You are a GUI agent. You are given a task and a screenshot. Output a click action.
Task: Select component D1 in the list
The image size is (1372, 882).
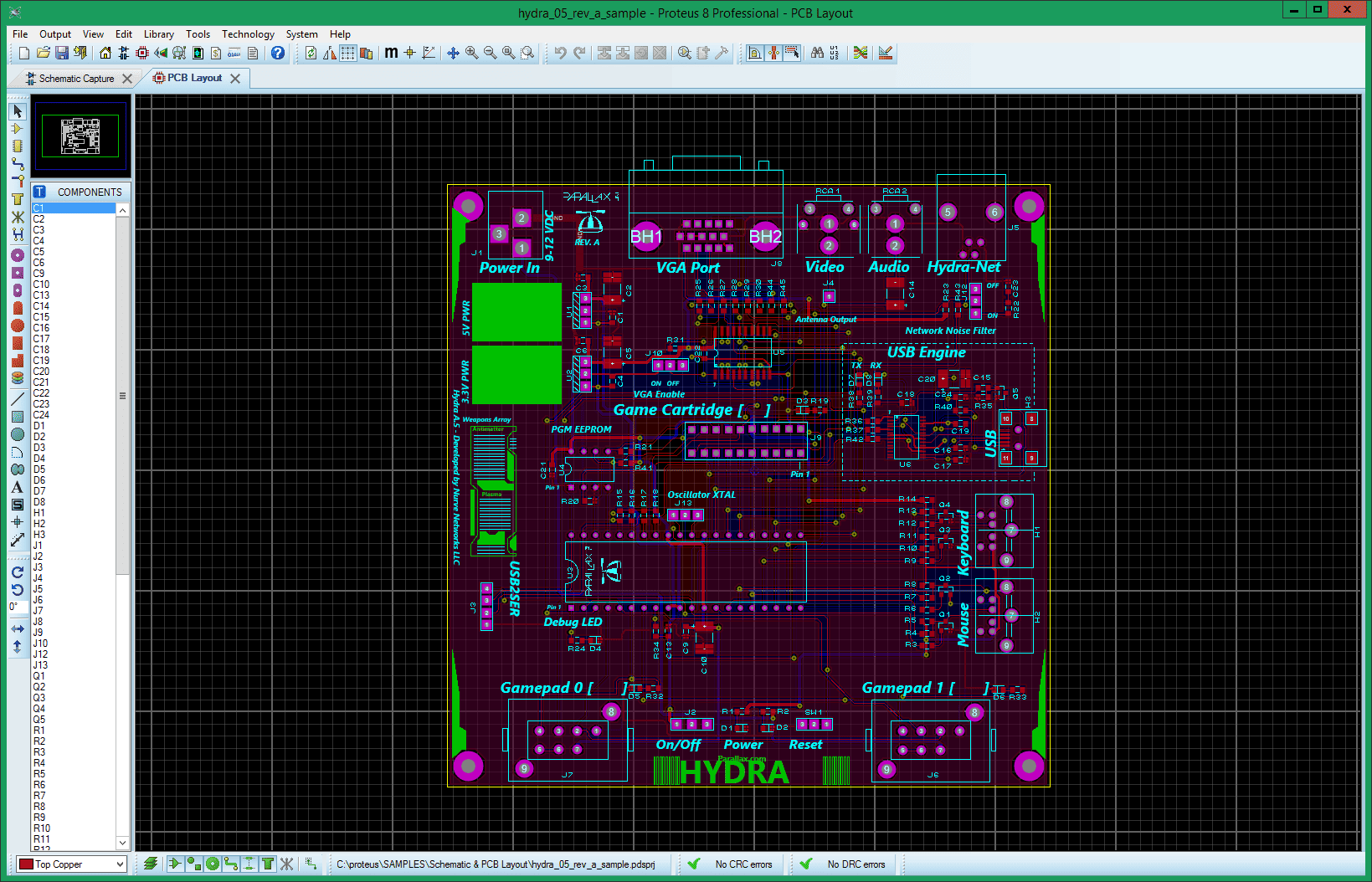pos(74,426)
